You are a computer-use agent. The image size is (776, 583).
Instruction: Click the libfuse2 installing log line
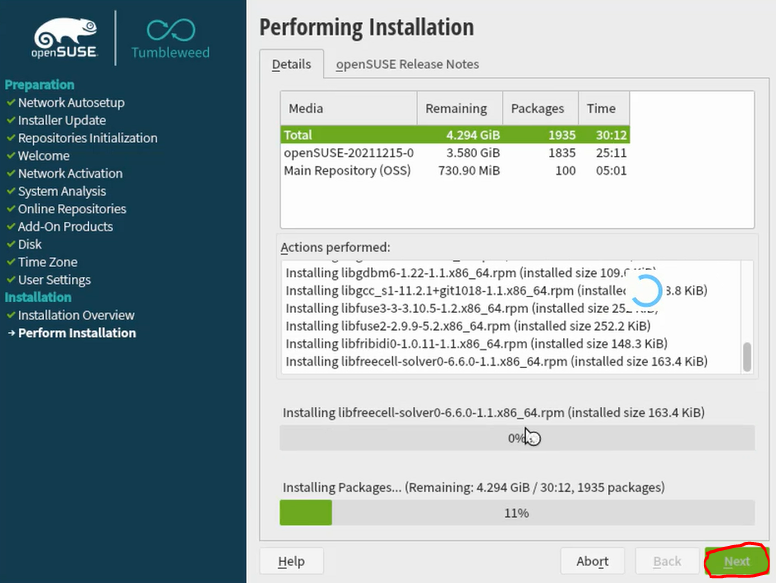[x=468, y=326]
